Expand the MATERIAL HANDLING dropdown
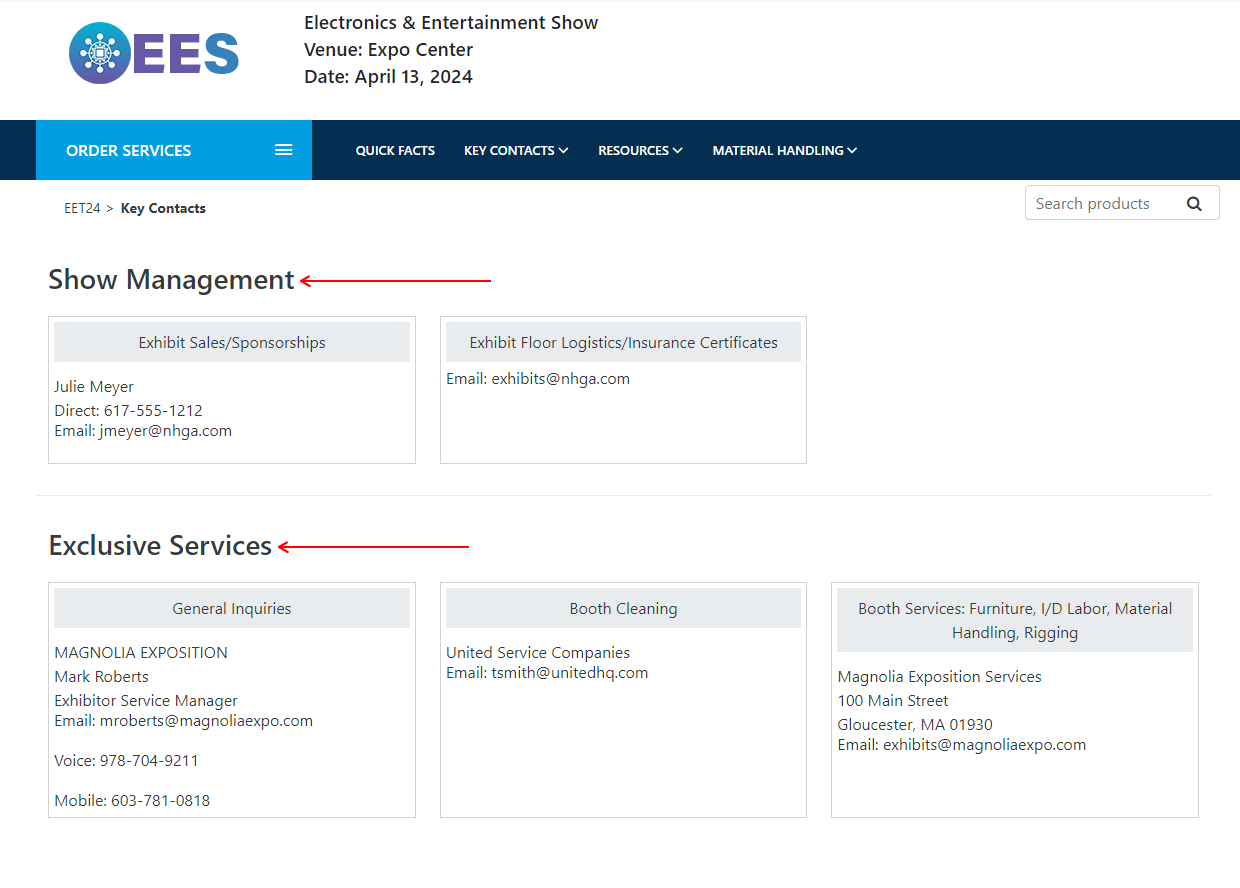Image resolution: width=1240 pixels, height=888 pixels. coord(784,150)
